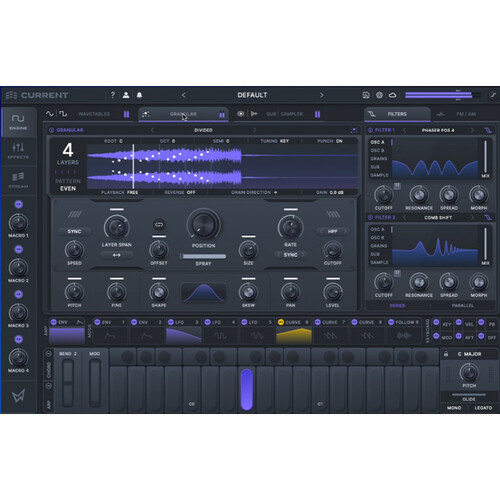Viewport: 500px width, 500px height.
Task: Click the Filter 1 Mix slider
Action: pyautogui.click(x=485, y=157)
